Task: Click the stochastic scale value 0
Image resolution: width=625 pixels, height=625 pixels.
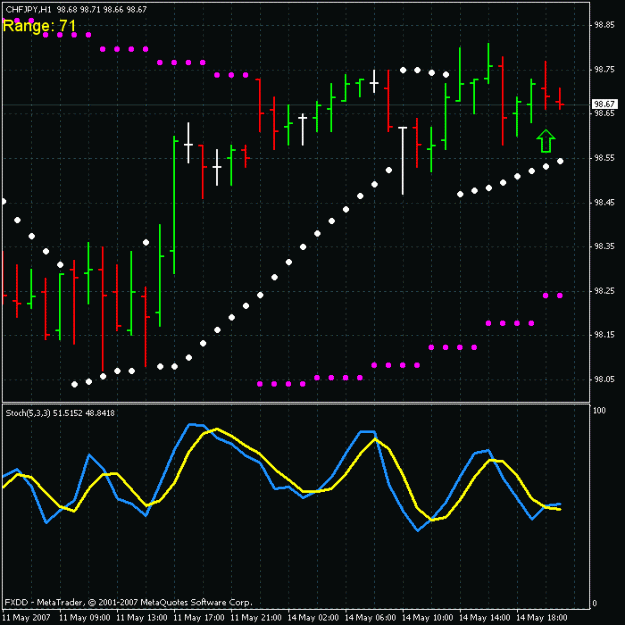Action: [595, 603]
